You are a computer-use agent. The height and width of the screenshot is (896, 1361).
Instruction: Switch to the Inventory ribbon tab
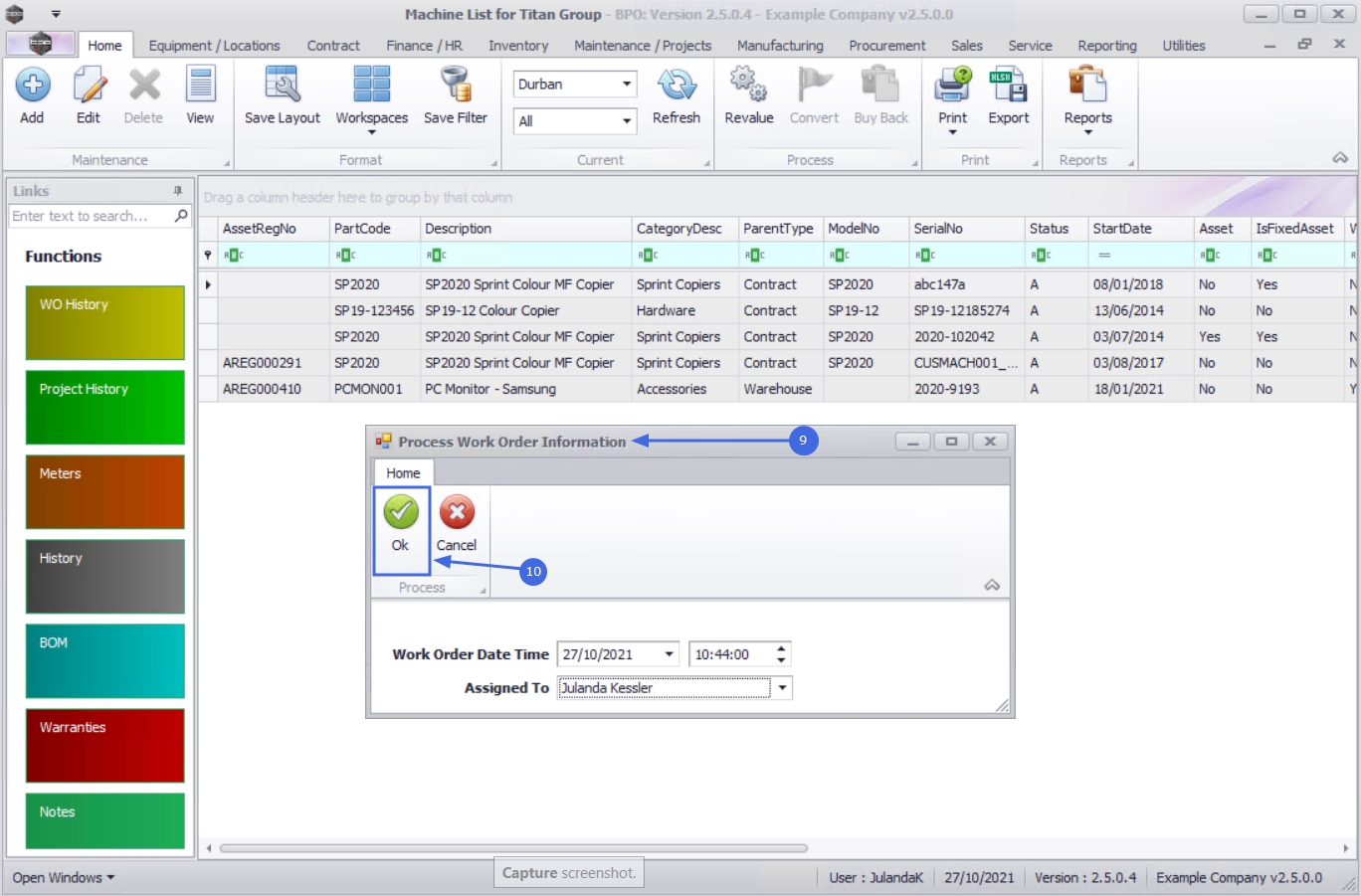click(x=518, y=46)
